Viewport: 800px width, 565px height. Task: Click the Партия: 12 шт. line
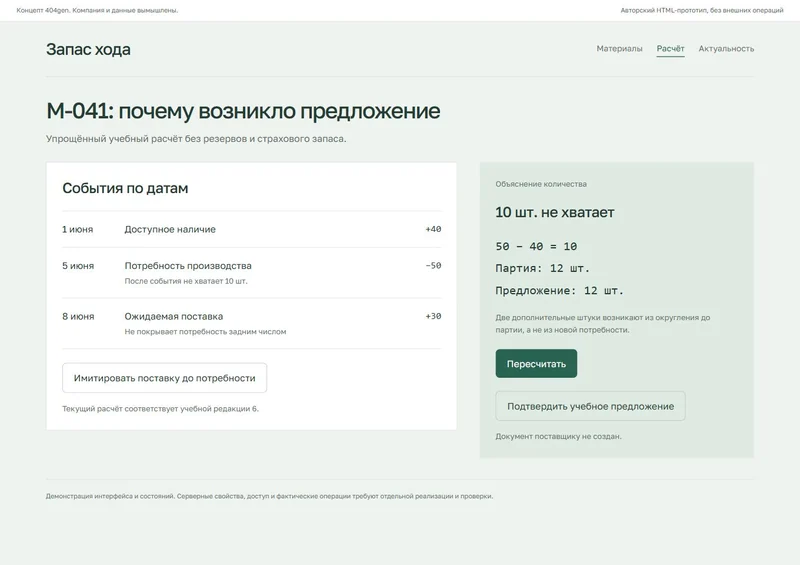pyautogui.click(x=542, y=268)
